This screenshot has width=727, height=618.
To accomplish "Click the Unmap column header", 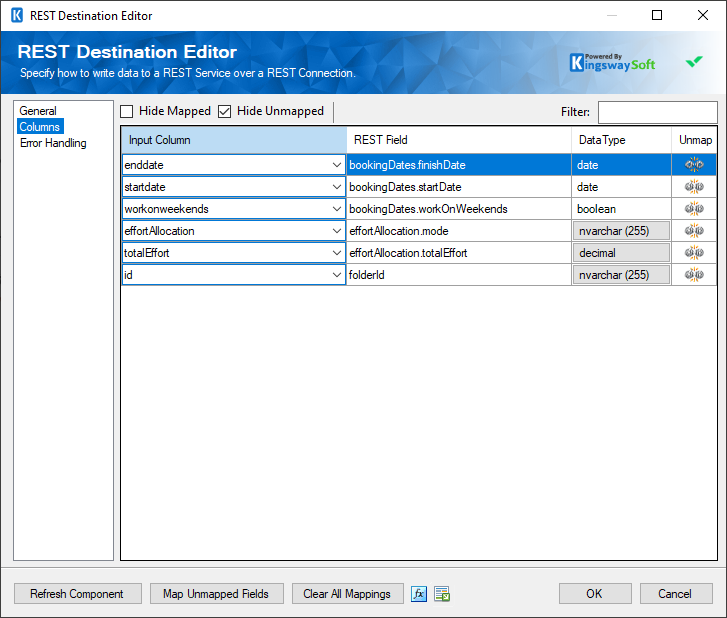I will click(695, 140).
